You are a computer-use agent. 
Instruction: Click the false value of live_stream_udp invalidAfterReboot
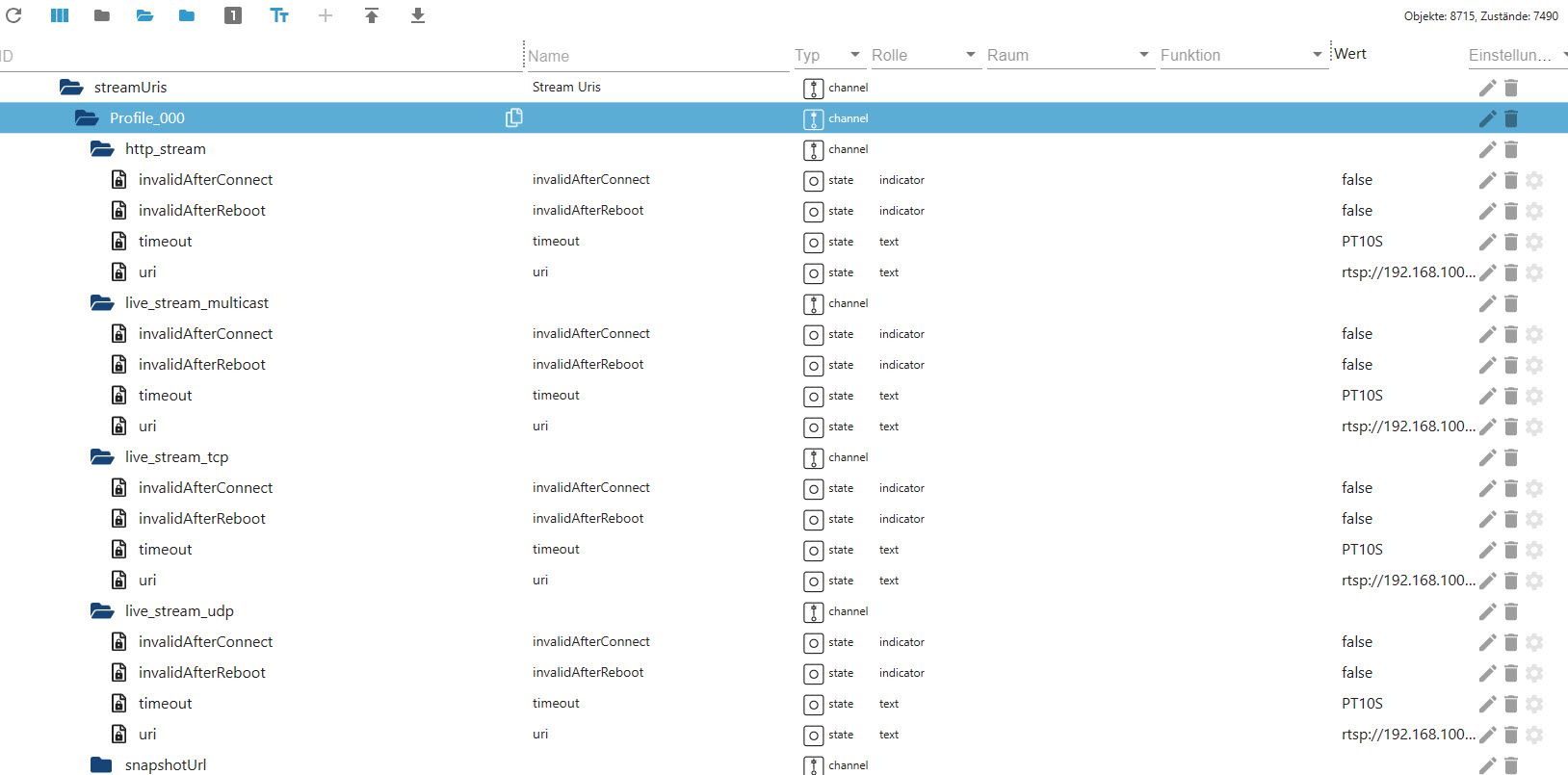pyautogui.click(x=1357, y=672)
